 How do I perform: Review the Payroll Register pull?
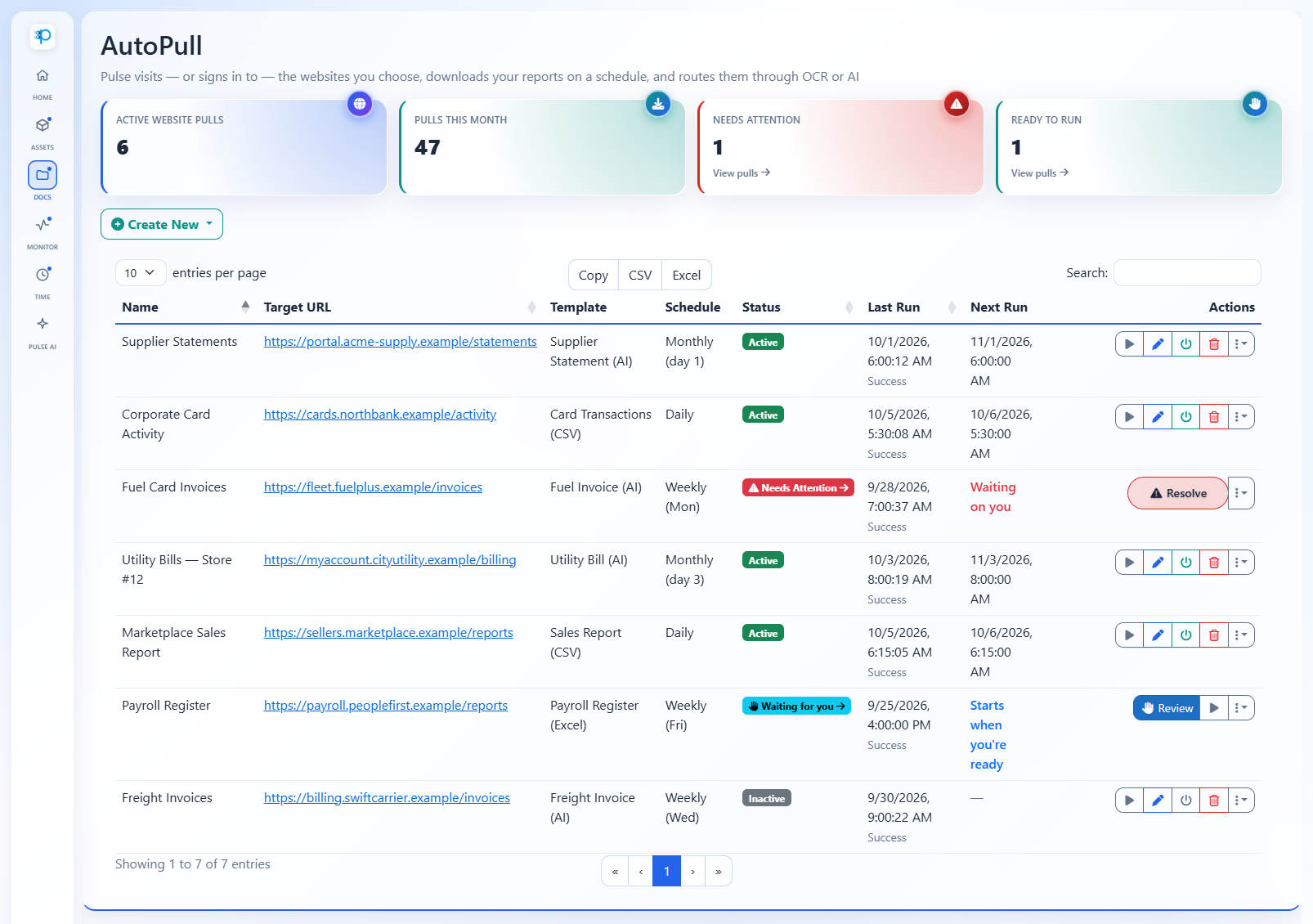[1167, 708]
